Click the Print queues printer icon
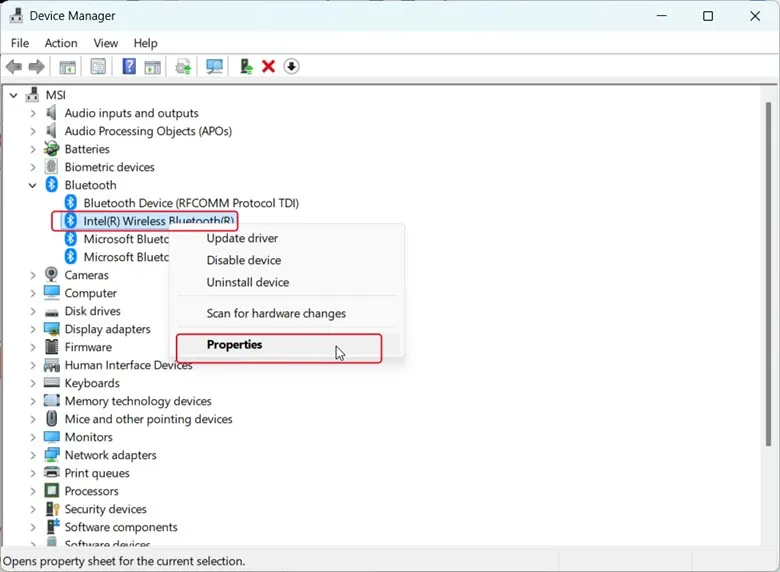 pos(51,473)
